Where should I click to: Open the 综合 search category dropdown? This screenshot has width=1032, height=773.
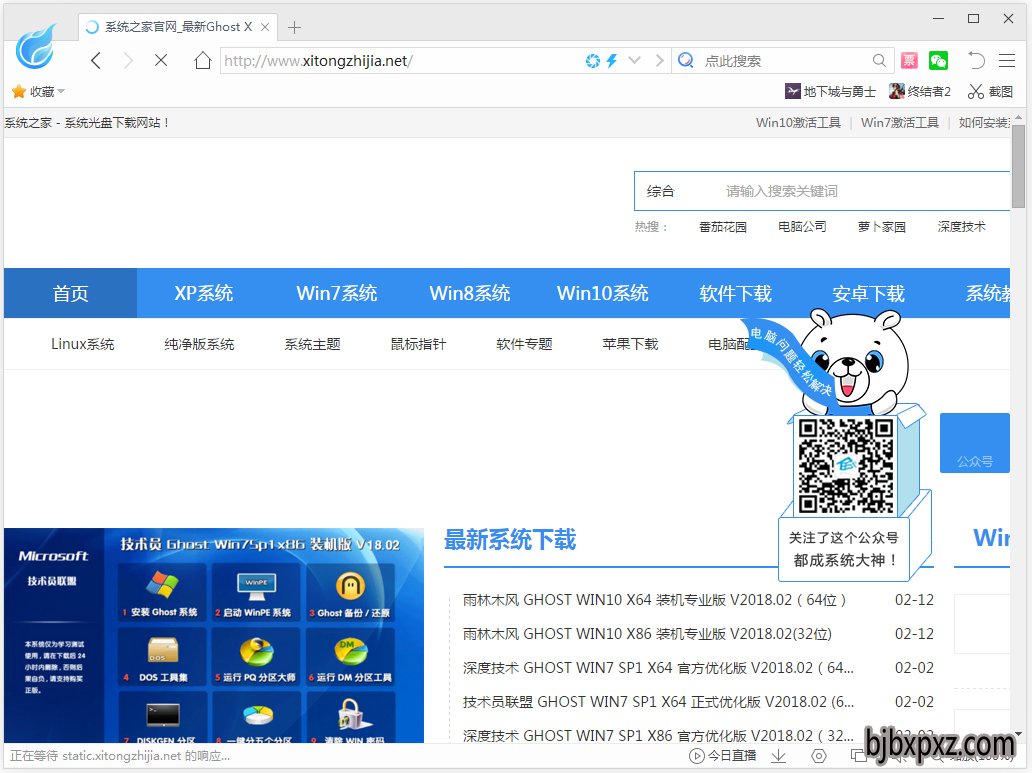pyautogui.click(x=660, y=191)
